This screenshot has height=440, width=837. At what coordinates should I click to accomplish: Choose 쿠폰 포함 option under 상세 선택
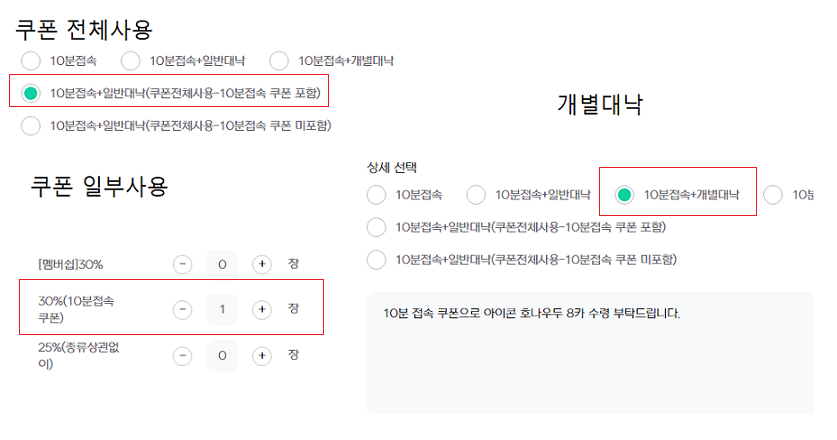(377, 227)
